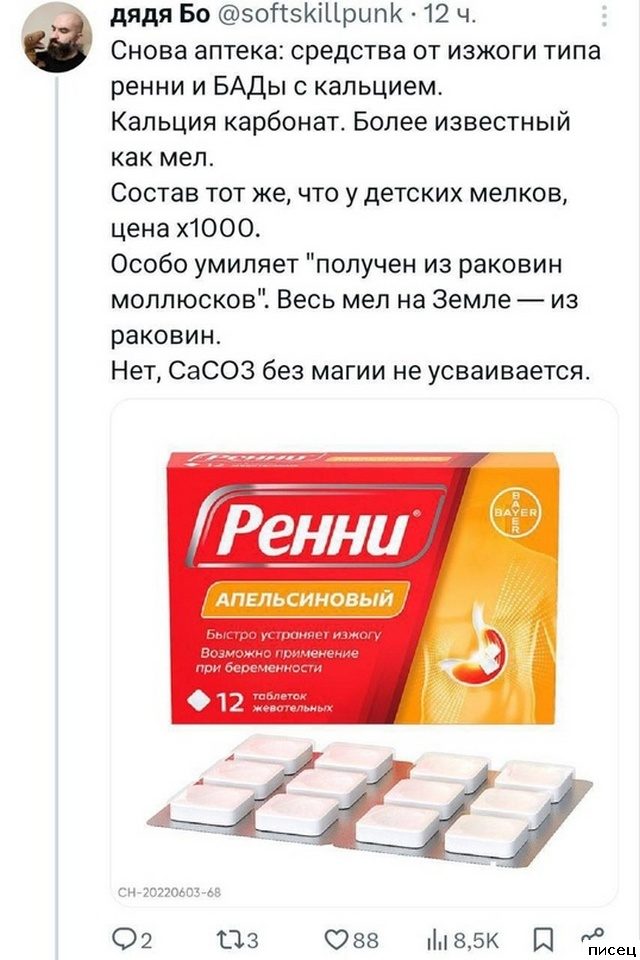Click the Bayer logo on the box

515,512
